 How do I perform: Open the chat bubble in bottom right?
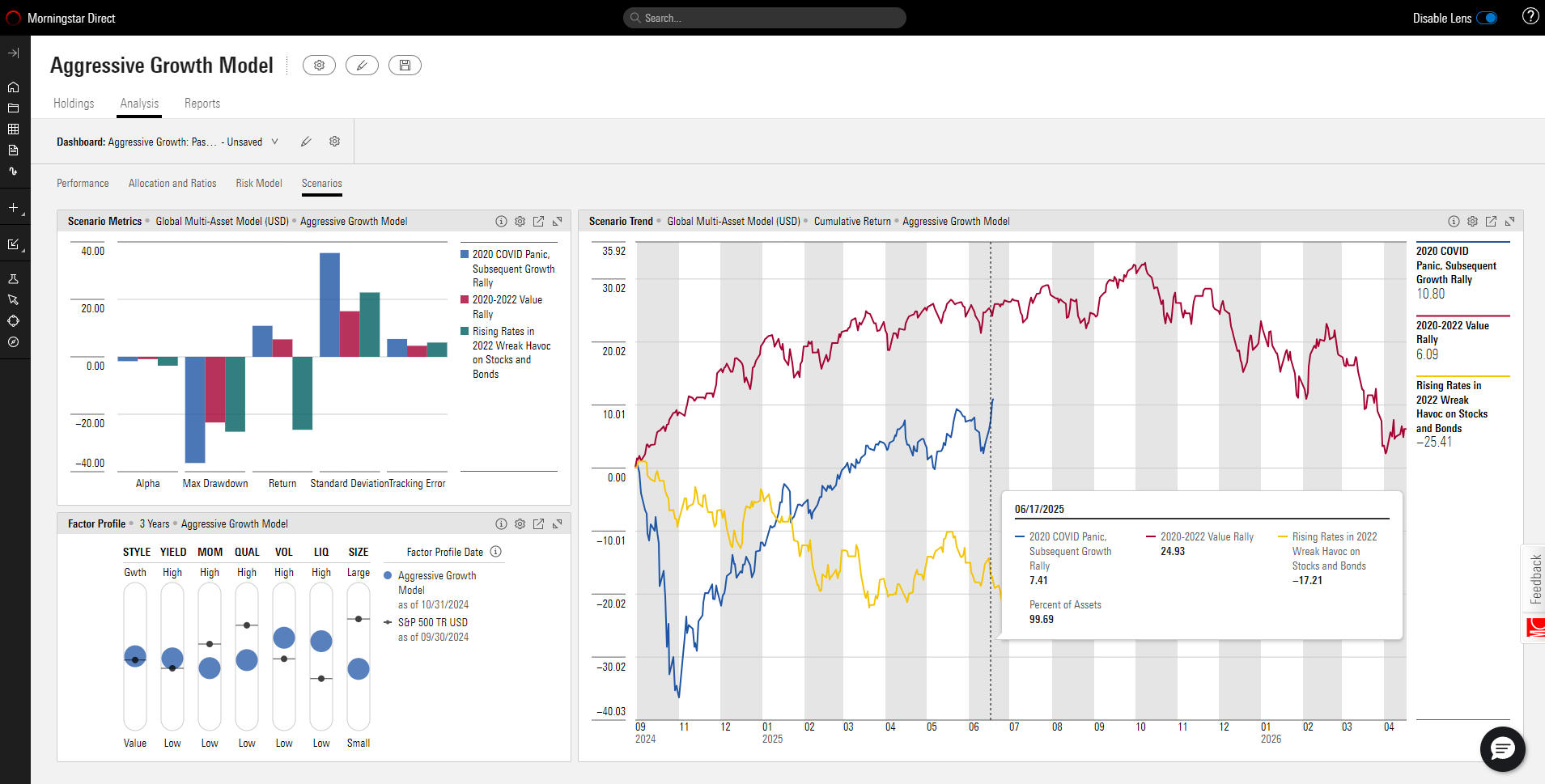pyautogui.click(x=1501, y=749)
